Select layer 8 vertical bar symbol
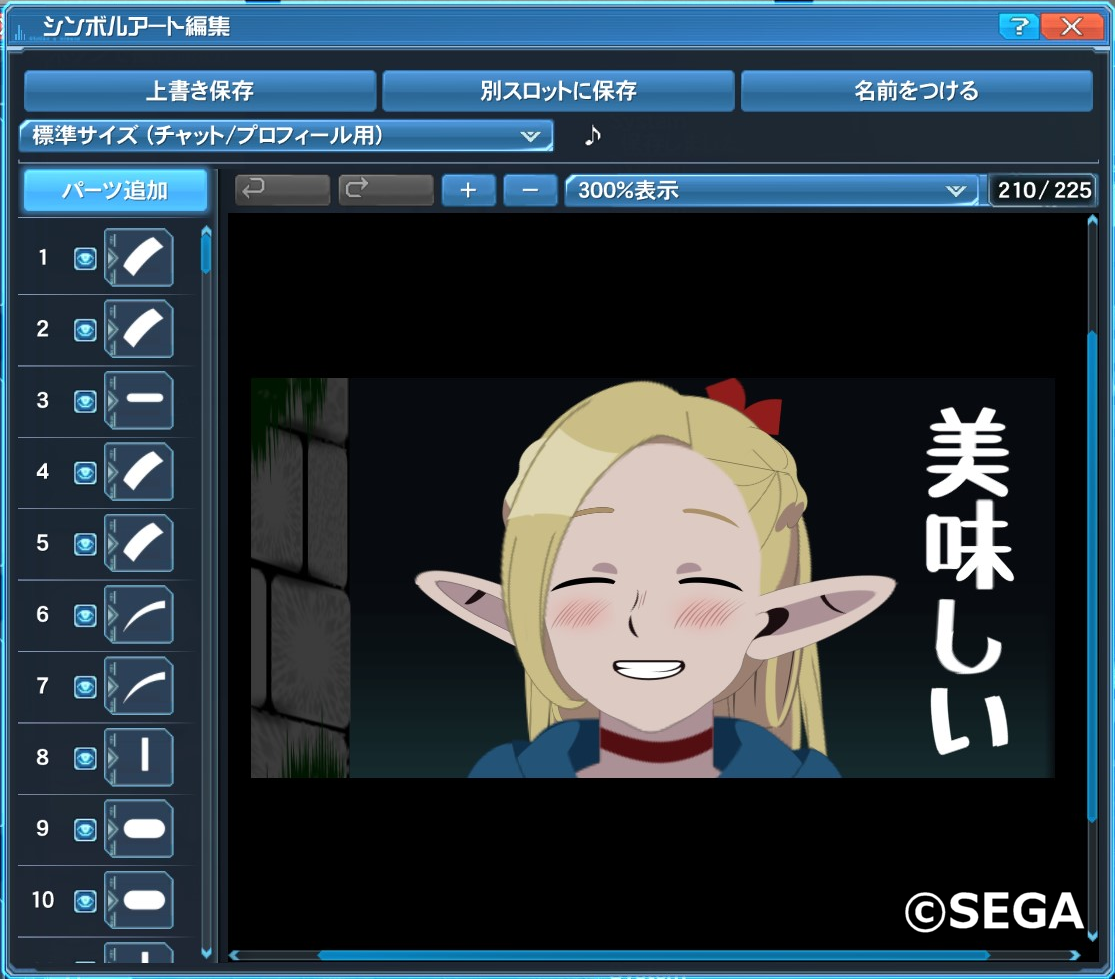 (139, 757)
